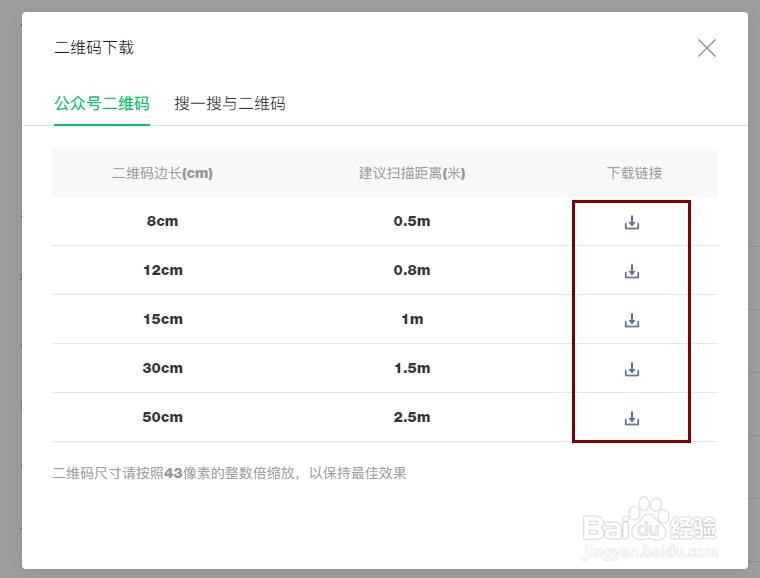Download the 8cm QR code
Screen dimensions: 760x578
[632, 222]
